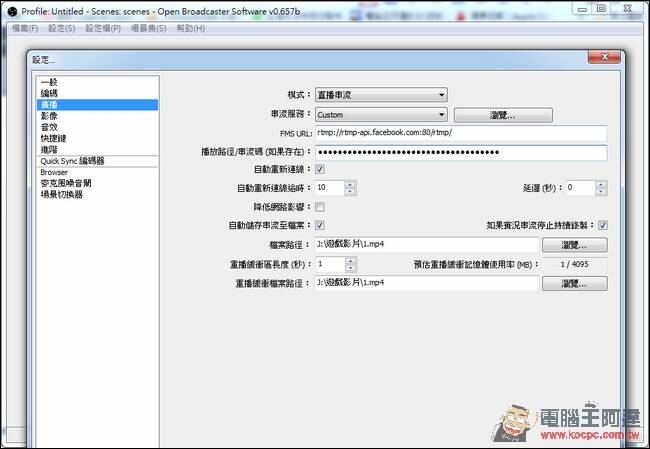This screenshot has height=449, width=650.
Task: Decrease 重播緩衝區長度 with down arrow
Action: [x=351, y=268]
